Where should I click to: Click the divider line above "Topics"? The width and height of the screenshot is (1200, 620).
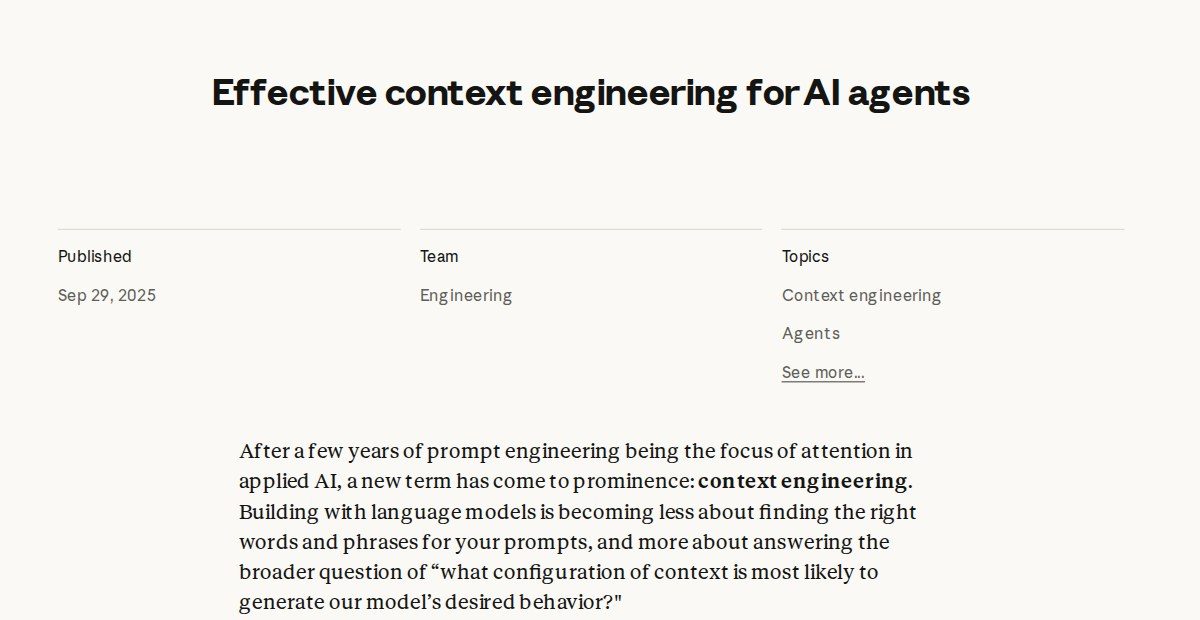click(x=953, y=229)
